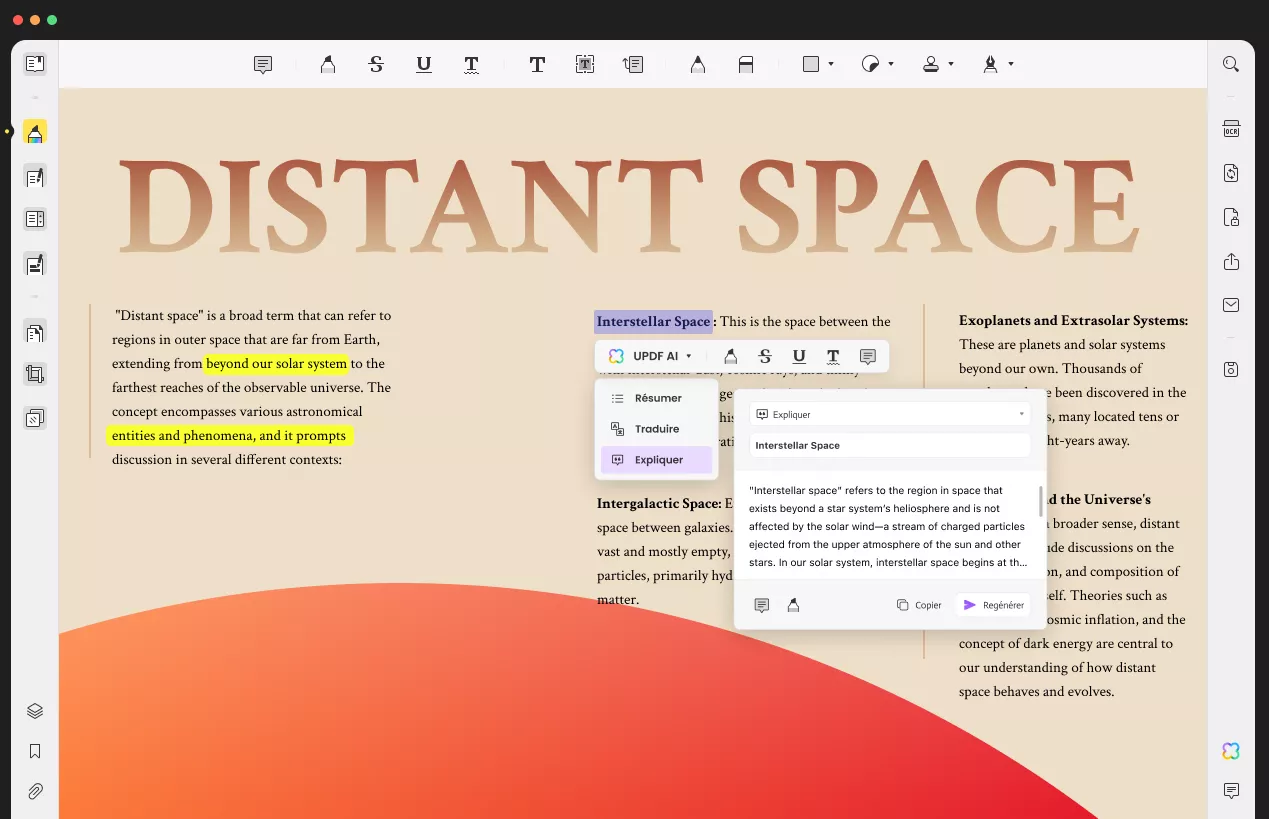Select the strikethrough tool in top toolbar
Viewport: 1269px width, 819px height.
click(376, 64)
